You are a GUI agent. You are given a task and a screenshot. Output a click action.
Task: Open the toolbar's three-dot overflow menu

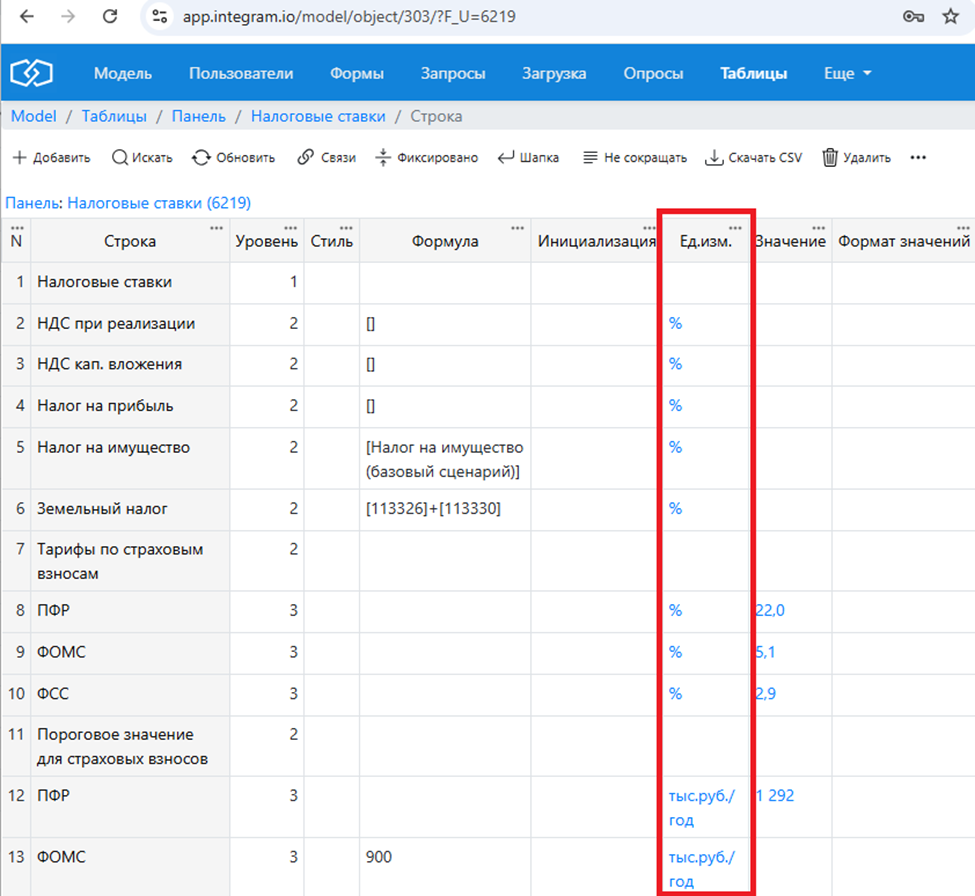pyautogui.click(x=918, y=158)
